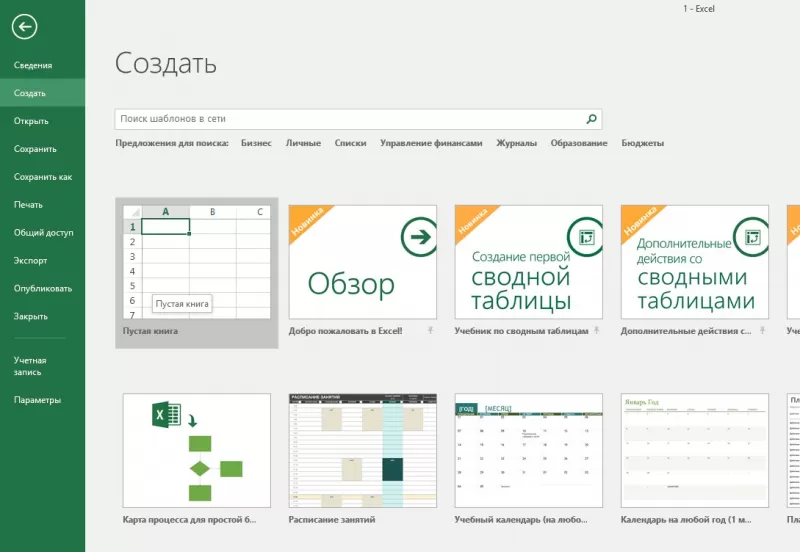Select the Создать menu item
This screenshot has width=800, height=552.
pyautogui.click(x=42, y=93)
